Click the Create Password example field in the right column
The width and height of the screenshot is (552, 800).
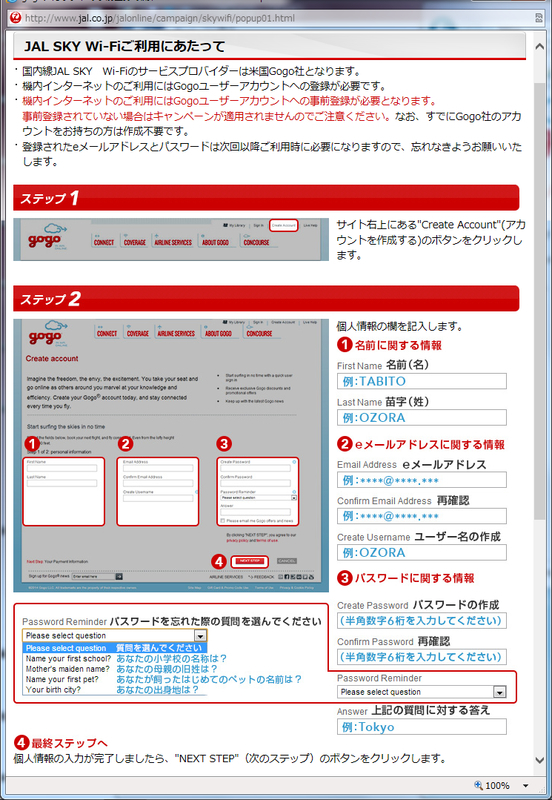[421, 620]
